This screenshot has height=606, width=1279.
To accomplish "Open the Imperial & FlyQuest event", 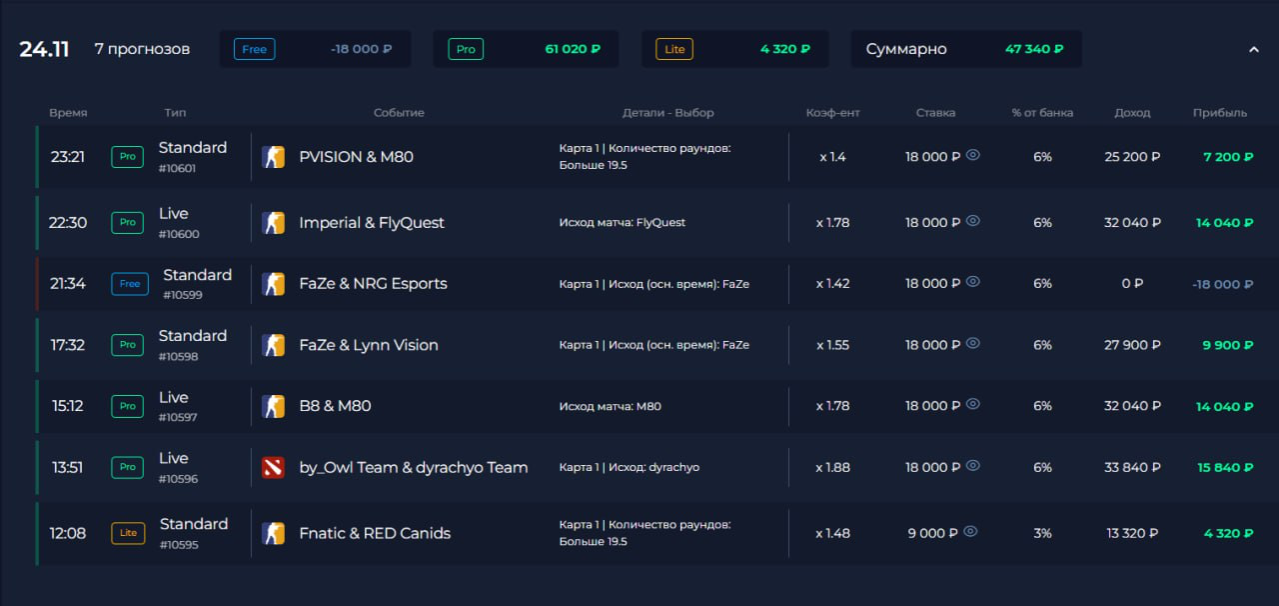I will [371, 223].
